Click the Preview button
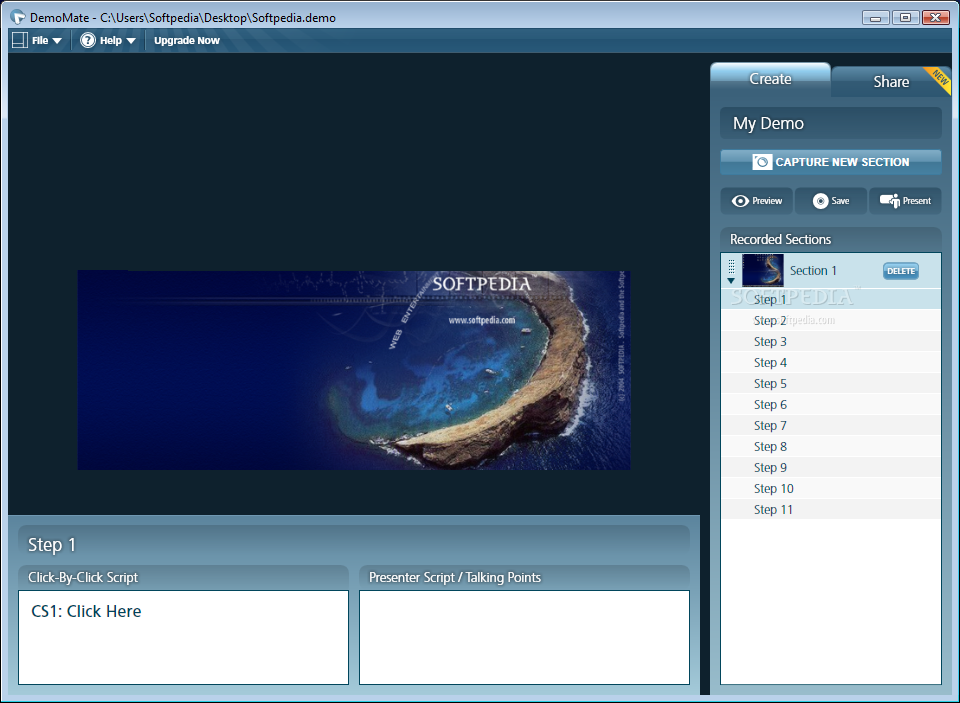 point(757,201)
